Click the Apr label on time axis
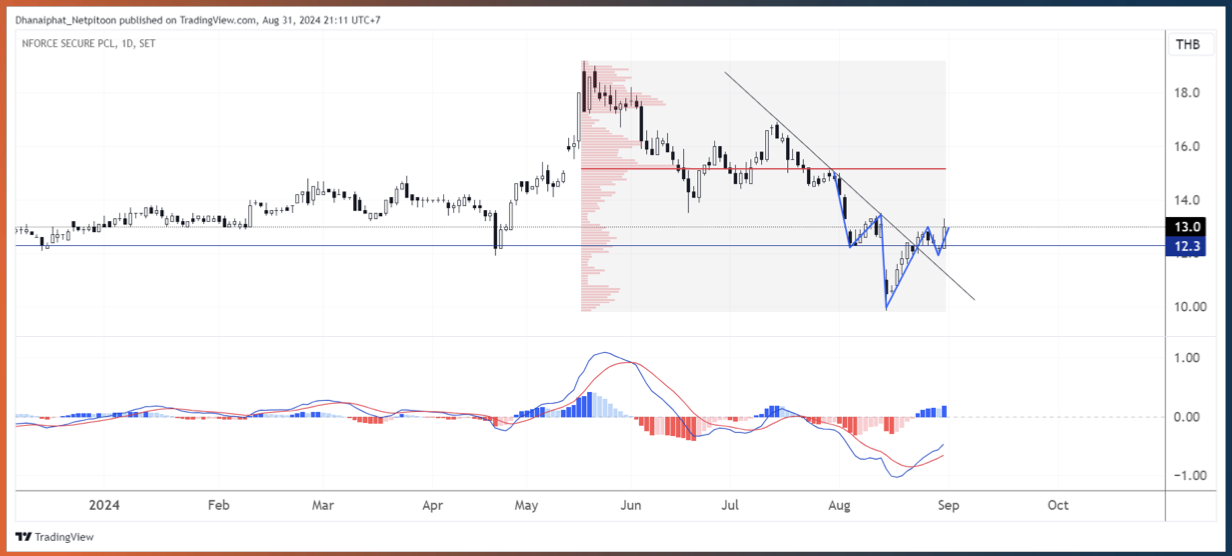Image resolution: width=1232 pixels, height=556 pixels. coord(431,505)
